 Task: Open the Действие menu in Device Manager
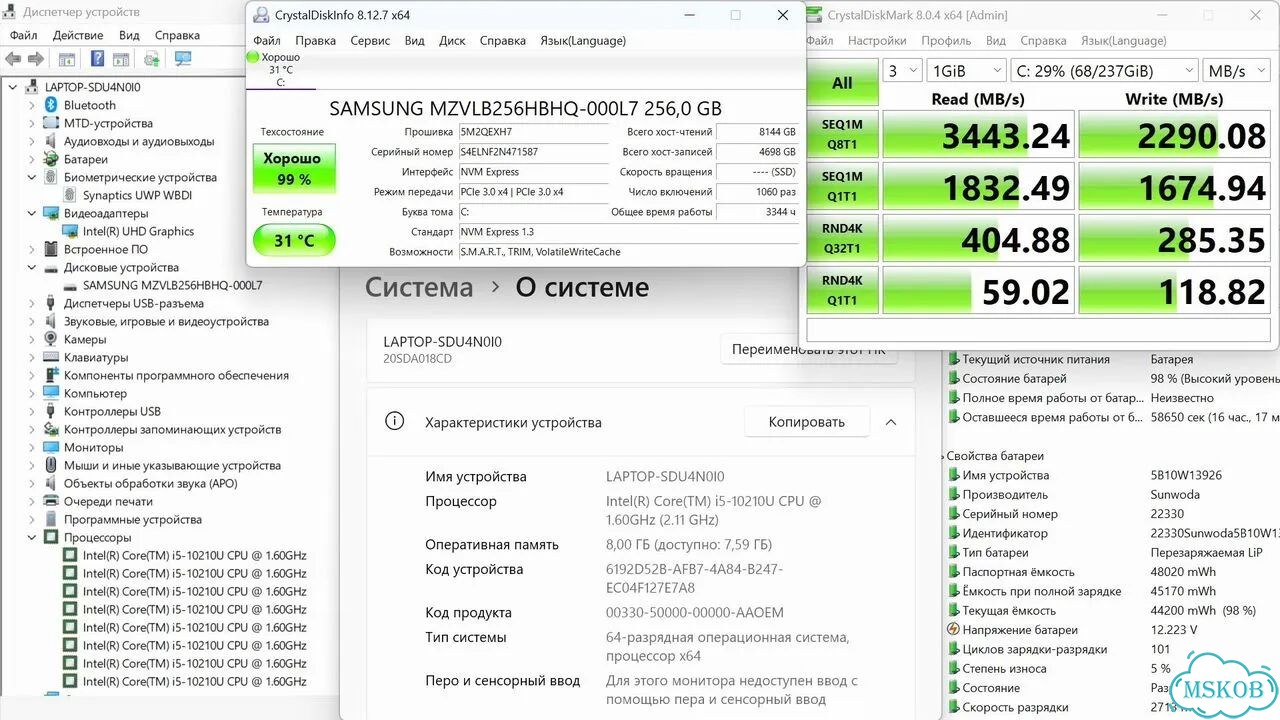point(78,35)
